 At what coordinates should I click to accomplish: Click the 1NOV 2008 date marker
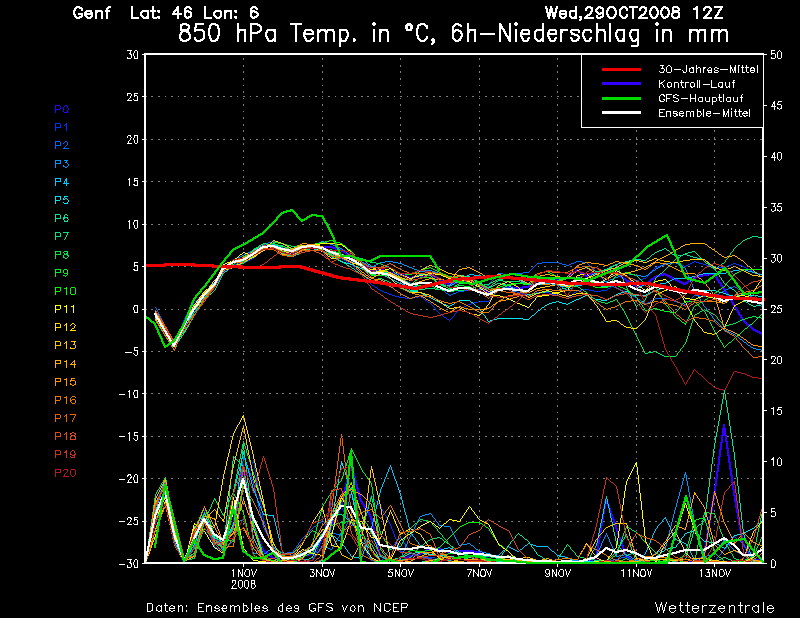click(x=243, y=579)
